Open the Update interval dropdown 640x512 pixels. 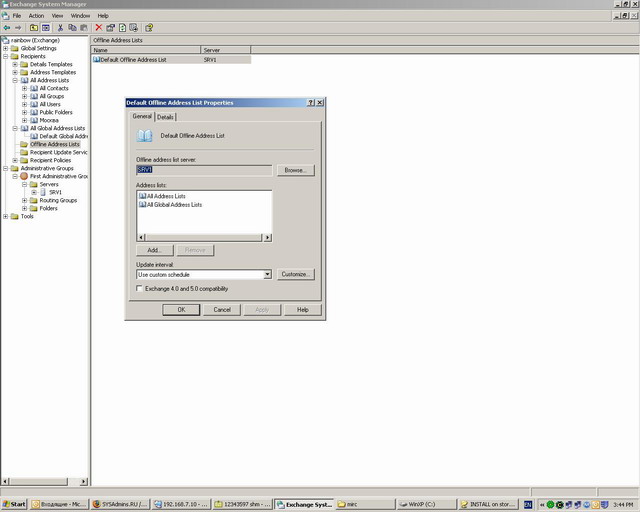pos(267,274)
